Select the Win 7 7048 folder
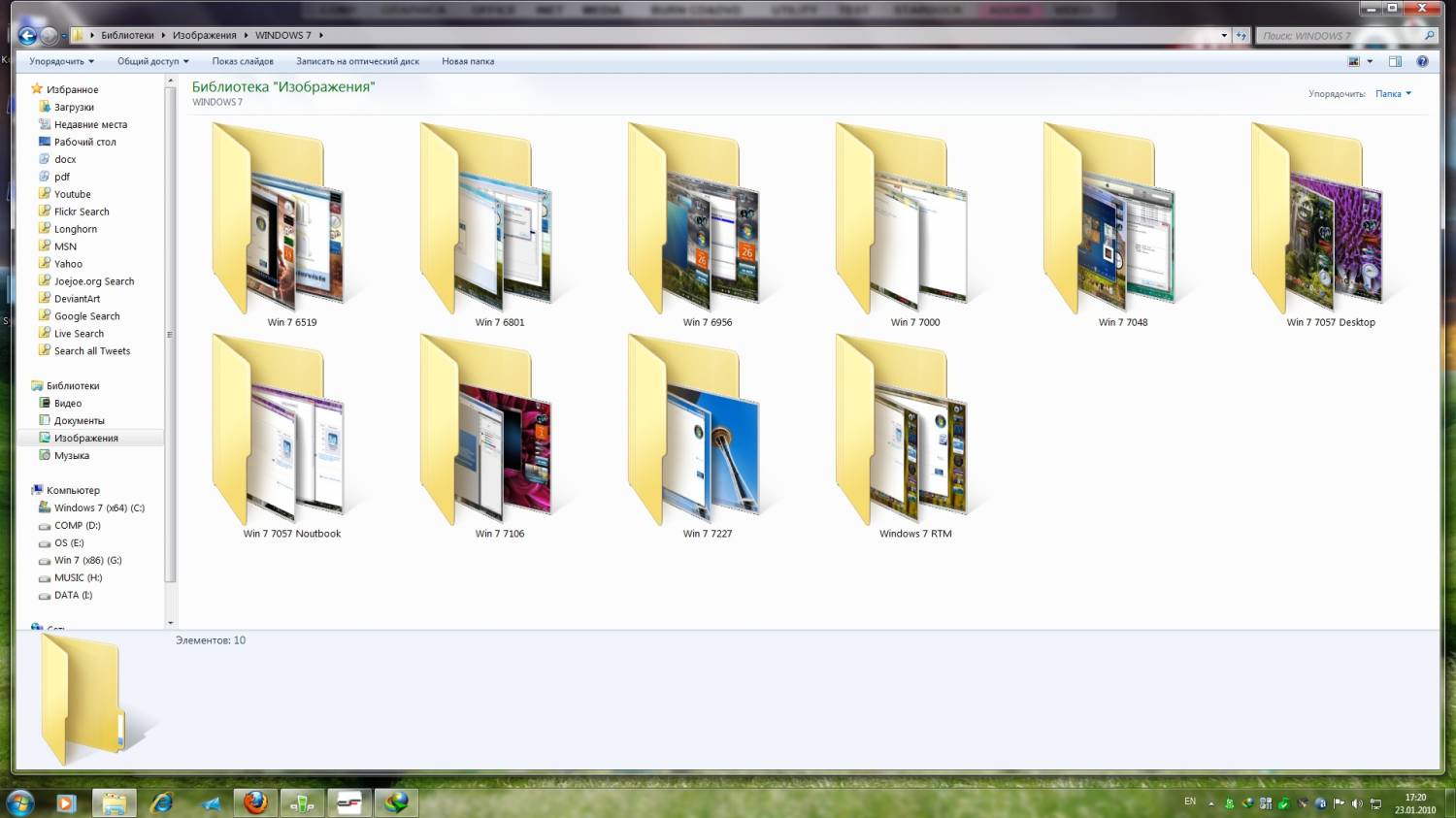 pyautogui.click(x=1122, y=225)
